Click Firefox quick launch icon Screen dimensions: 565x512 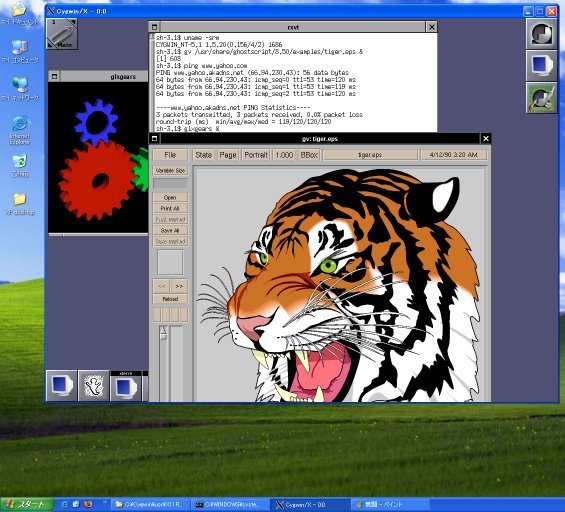[88, 504]
